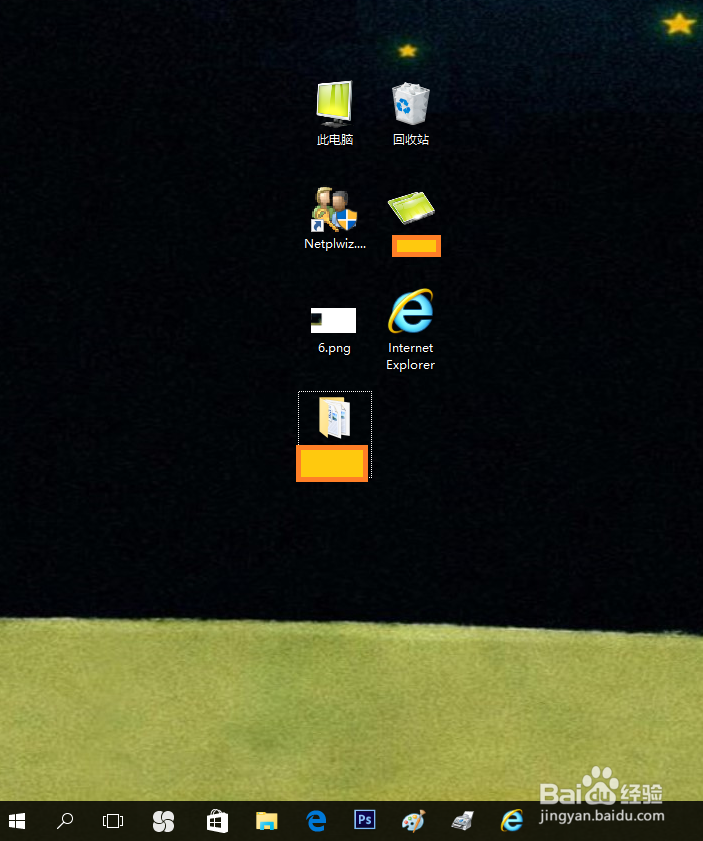Launch Microsoft Edge from the taskbar
Screen dimensions: 703x841
point(316,821)
